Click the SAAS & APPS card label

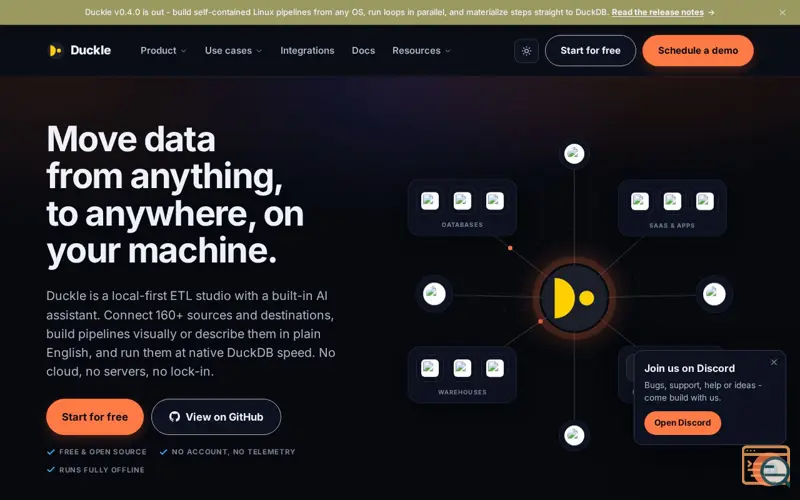(672, 225)
